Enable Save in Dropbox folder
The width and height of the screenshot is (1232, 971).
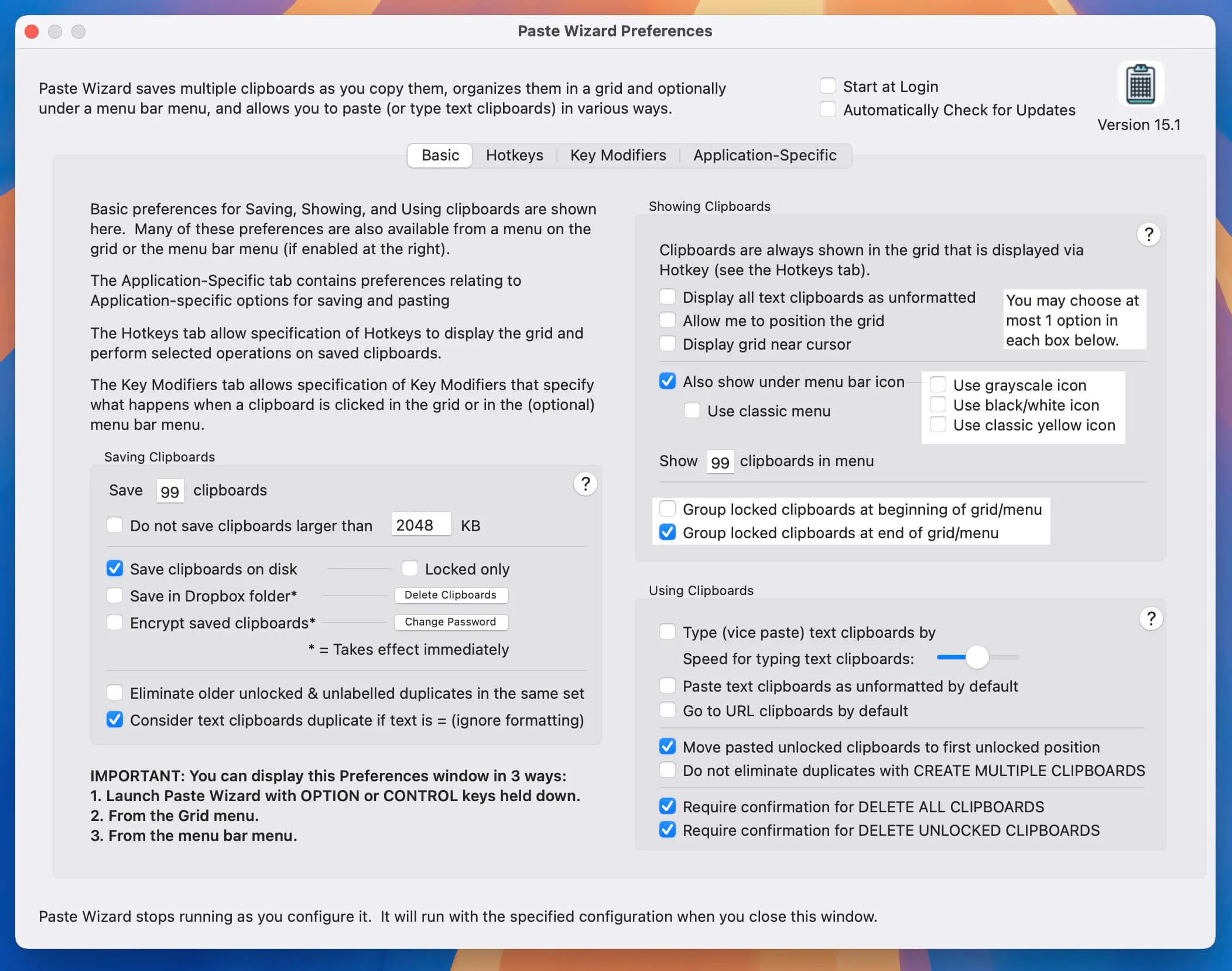pos(114,596)
